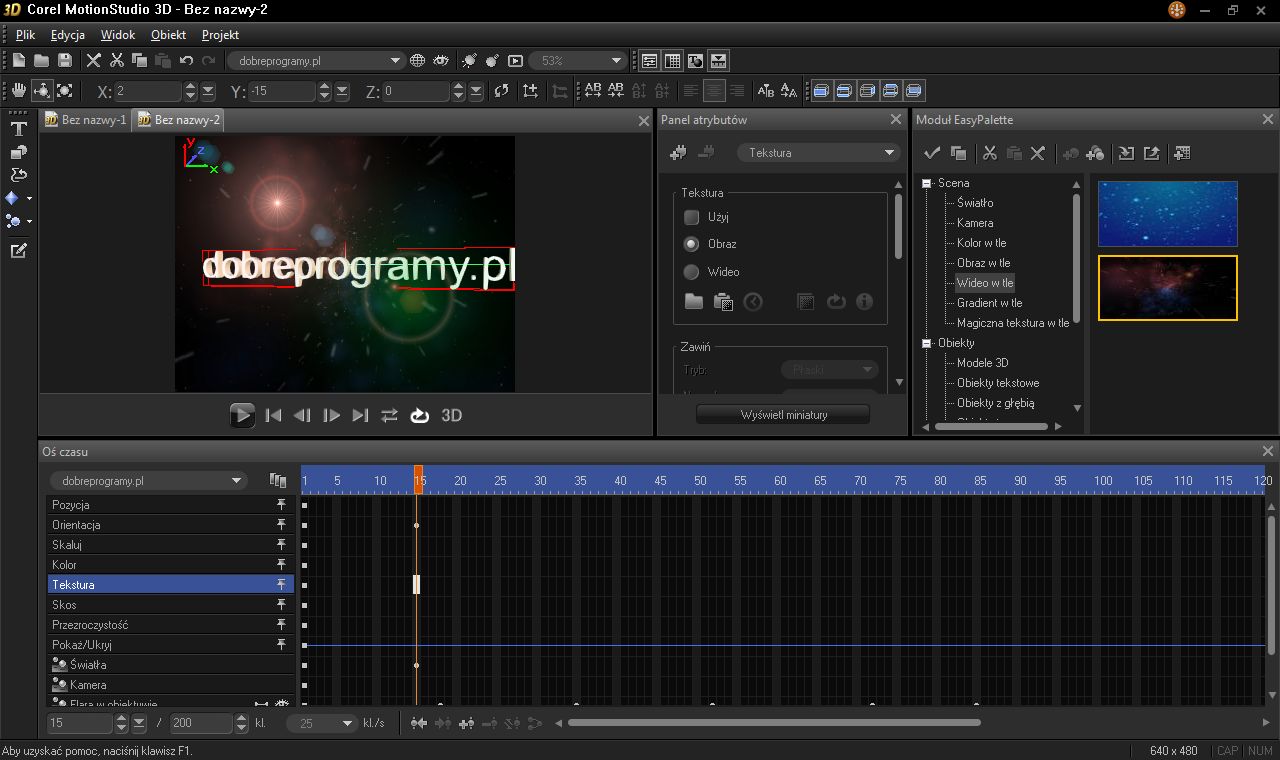Click the first blue 3D face icon
1280x760 pixels.
click(822, 91)
